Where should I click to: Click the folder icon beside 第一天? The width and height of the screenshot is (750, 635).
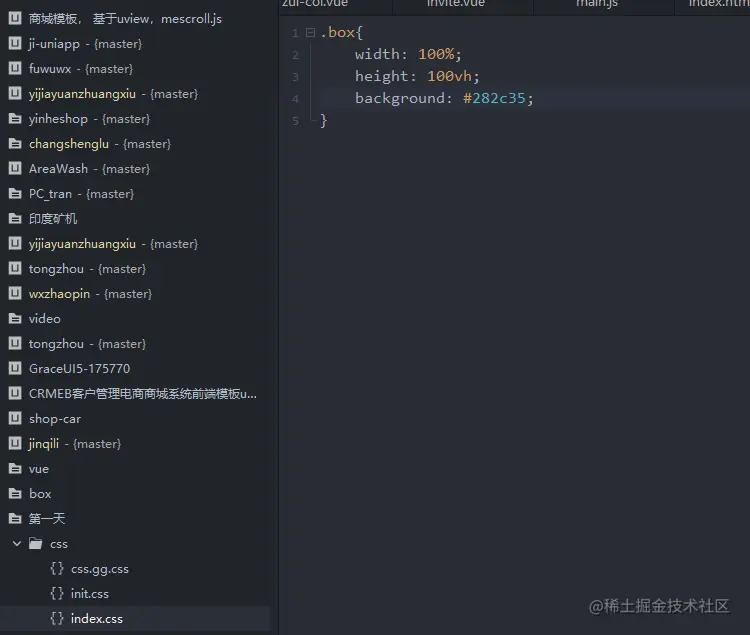pyautogui.click(x=15, y=518)
